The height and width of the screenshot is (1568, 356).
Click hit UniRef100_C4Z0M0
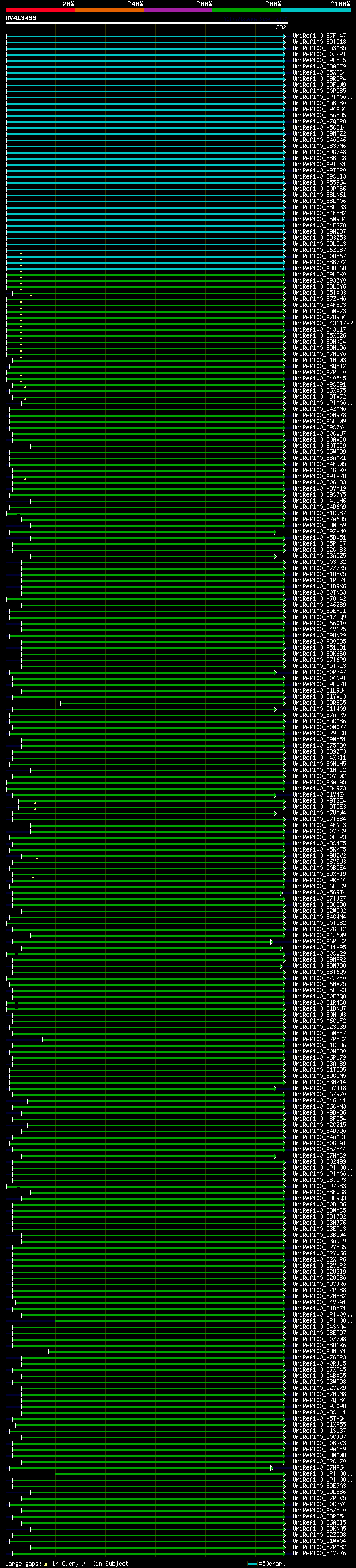pos(319,409)
